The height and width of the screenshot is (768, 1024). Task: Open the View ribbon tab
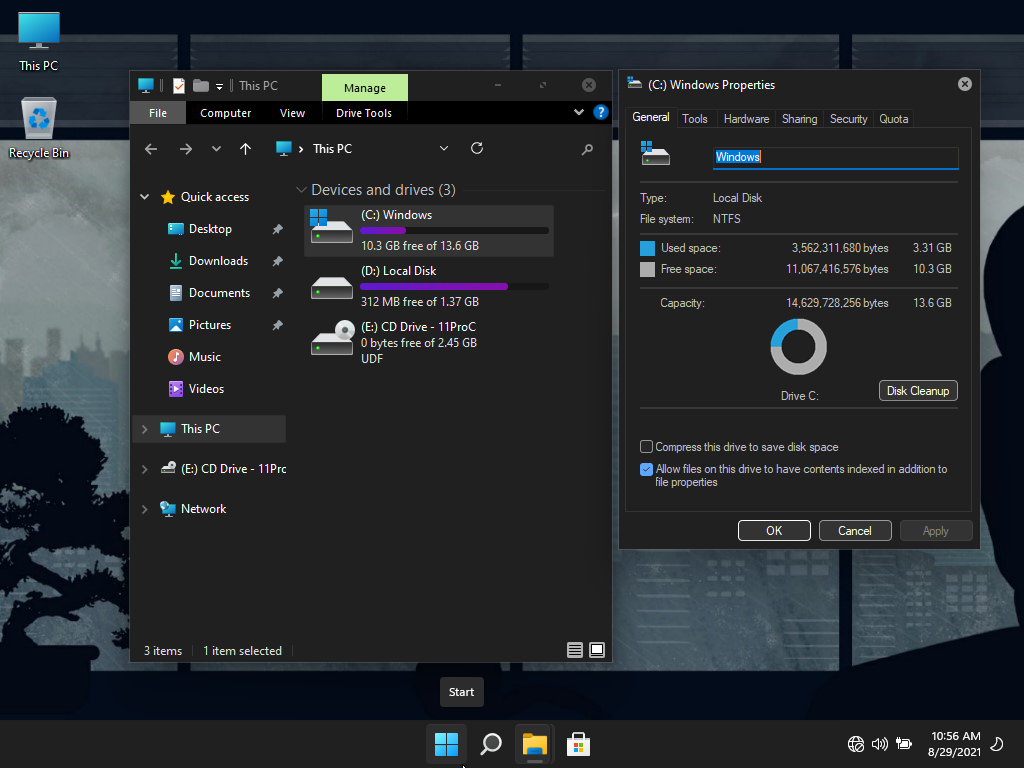(293, 113)
